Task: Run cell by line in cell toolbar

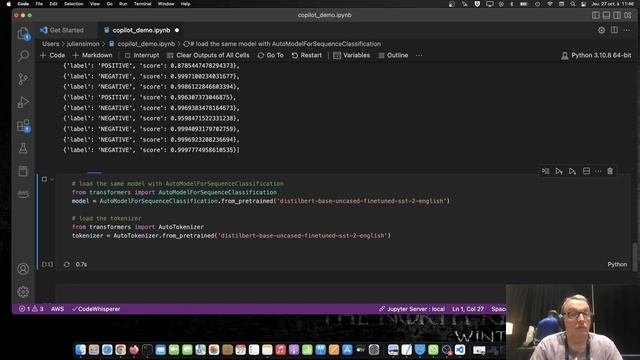Action: (x=546, y=171)
